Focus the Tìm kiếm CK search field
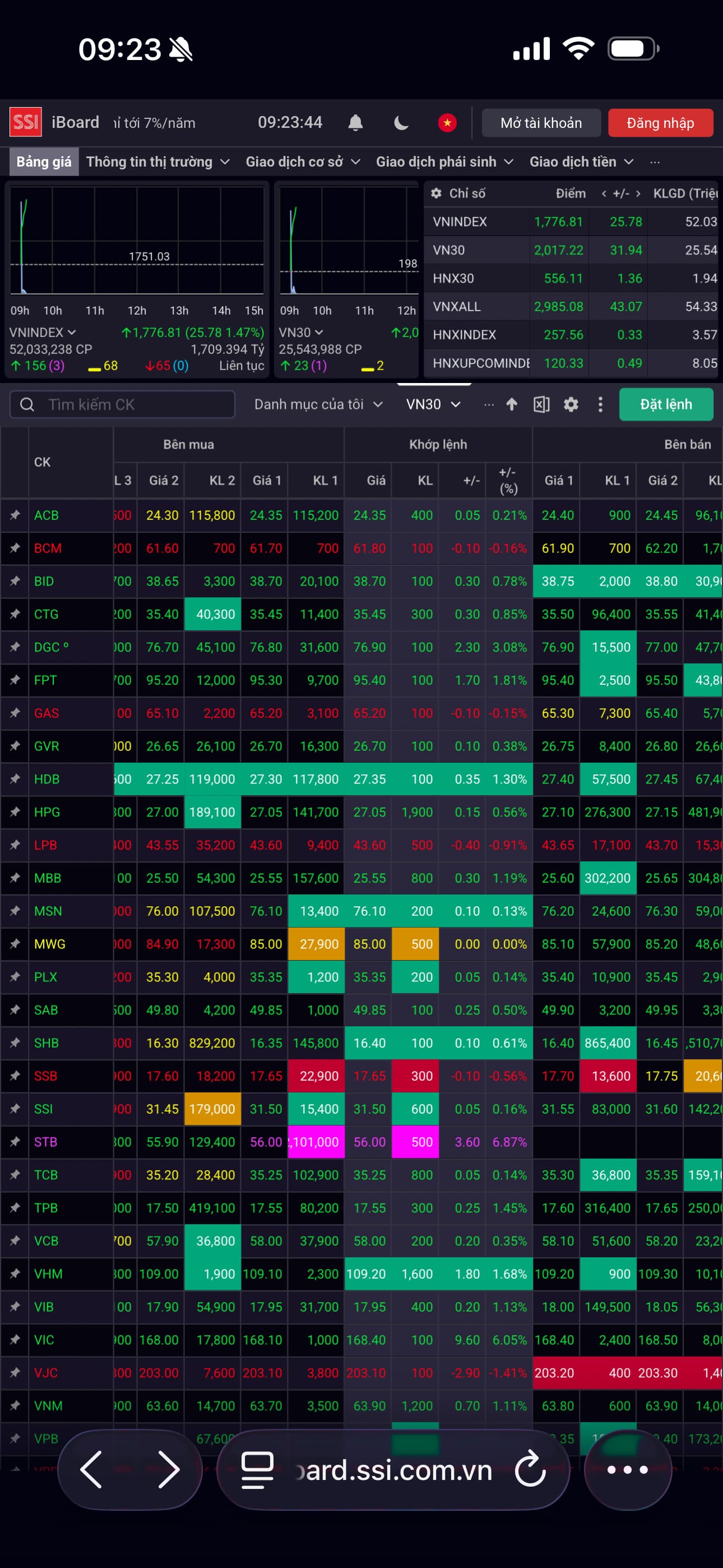The image size is (723, 1568). tap(122, 405)
